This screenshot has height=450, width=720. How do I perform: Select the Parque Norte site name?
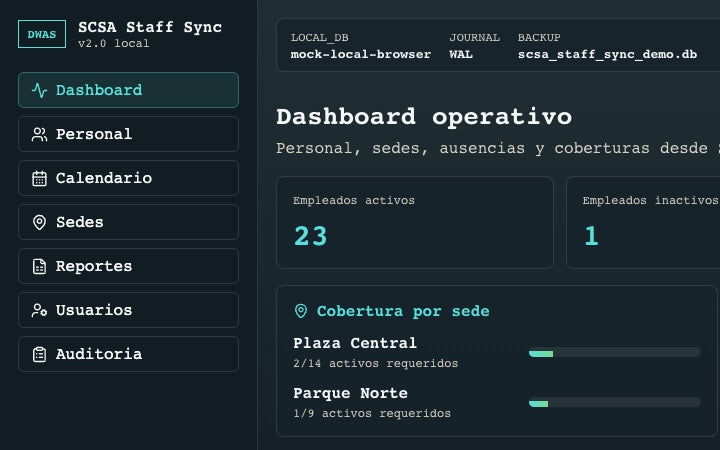(x=350, y=393)
